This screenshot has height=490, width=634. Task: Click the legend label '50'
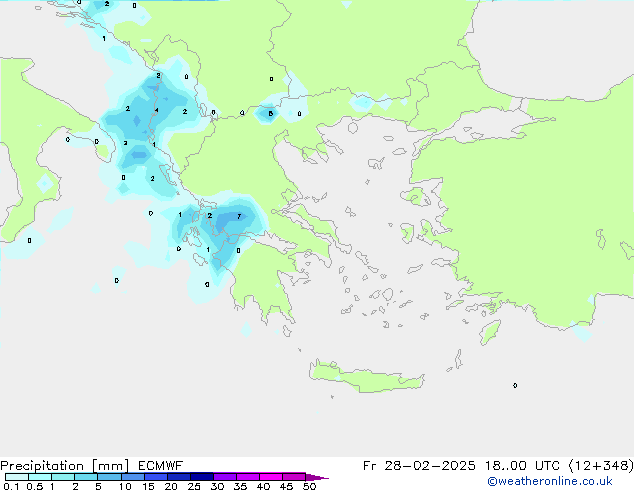tap(309, 486)
